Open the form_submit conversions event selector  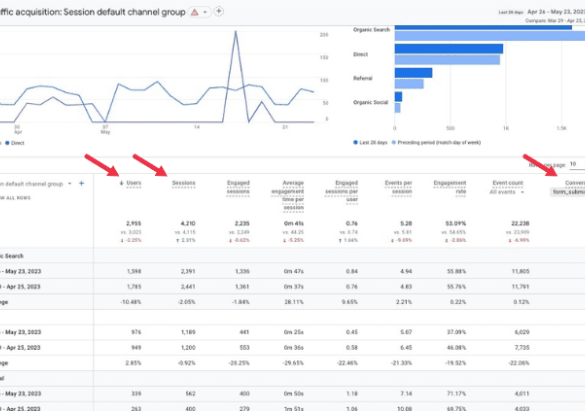(x=568, y=192)
